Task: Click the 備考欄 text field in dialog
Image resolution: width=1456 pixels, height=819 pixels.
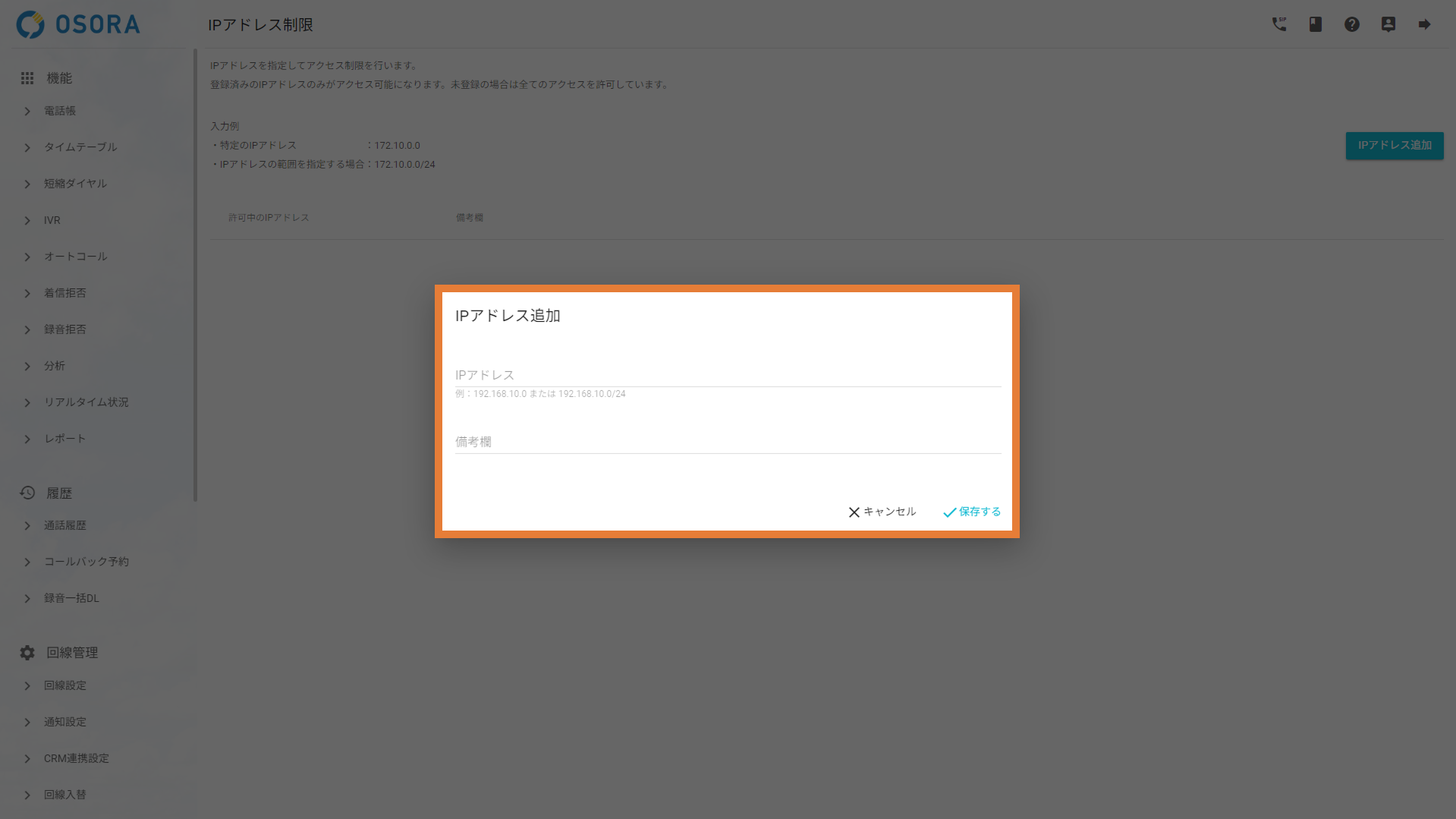Action: 727,442
